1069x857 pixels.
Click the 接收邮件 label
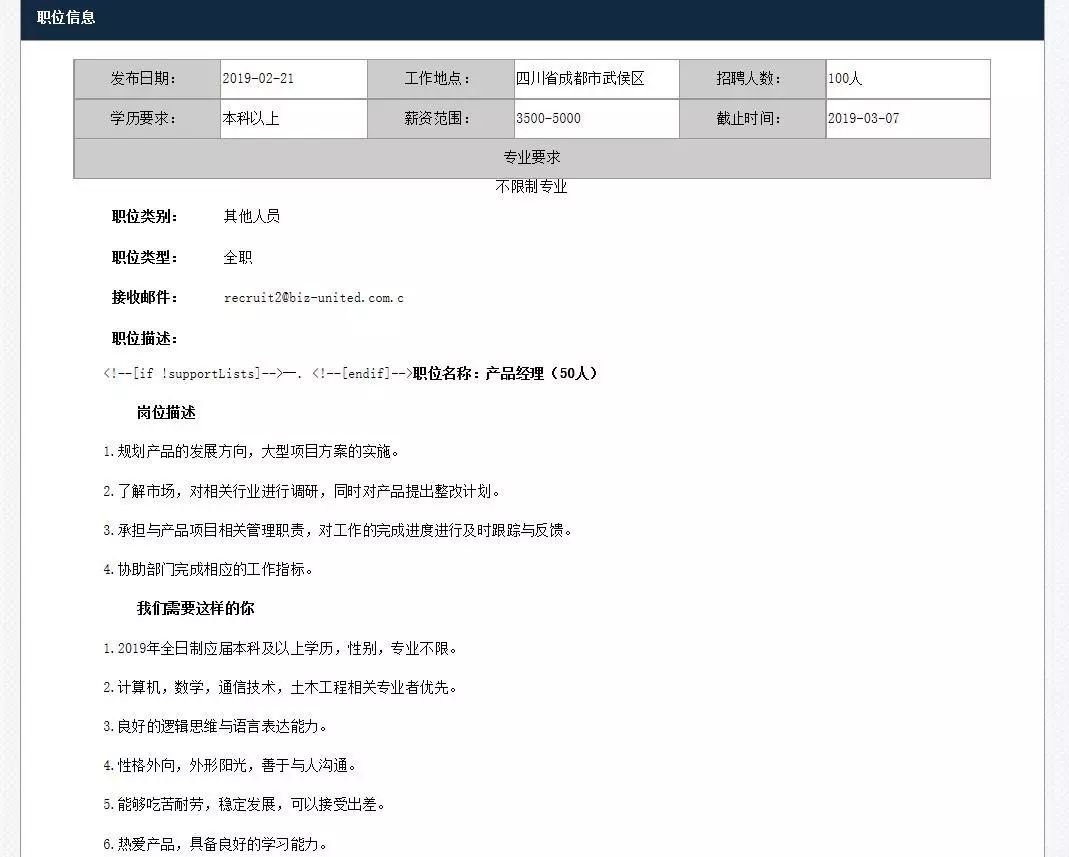(145, 297)
